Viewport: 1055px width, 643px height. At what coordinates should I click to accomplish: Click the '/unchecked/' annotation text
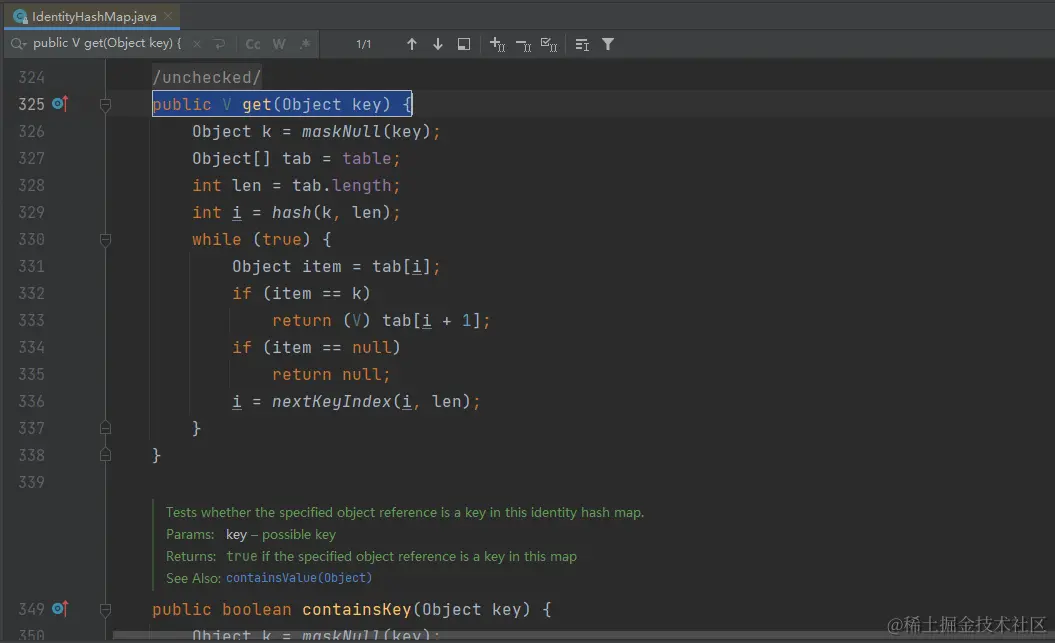[207, 77]
